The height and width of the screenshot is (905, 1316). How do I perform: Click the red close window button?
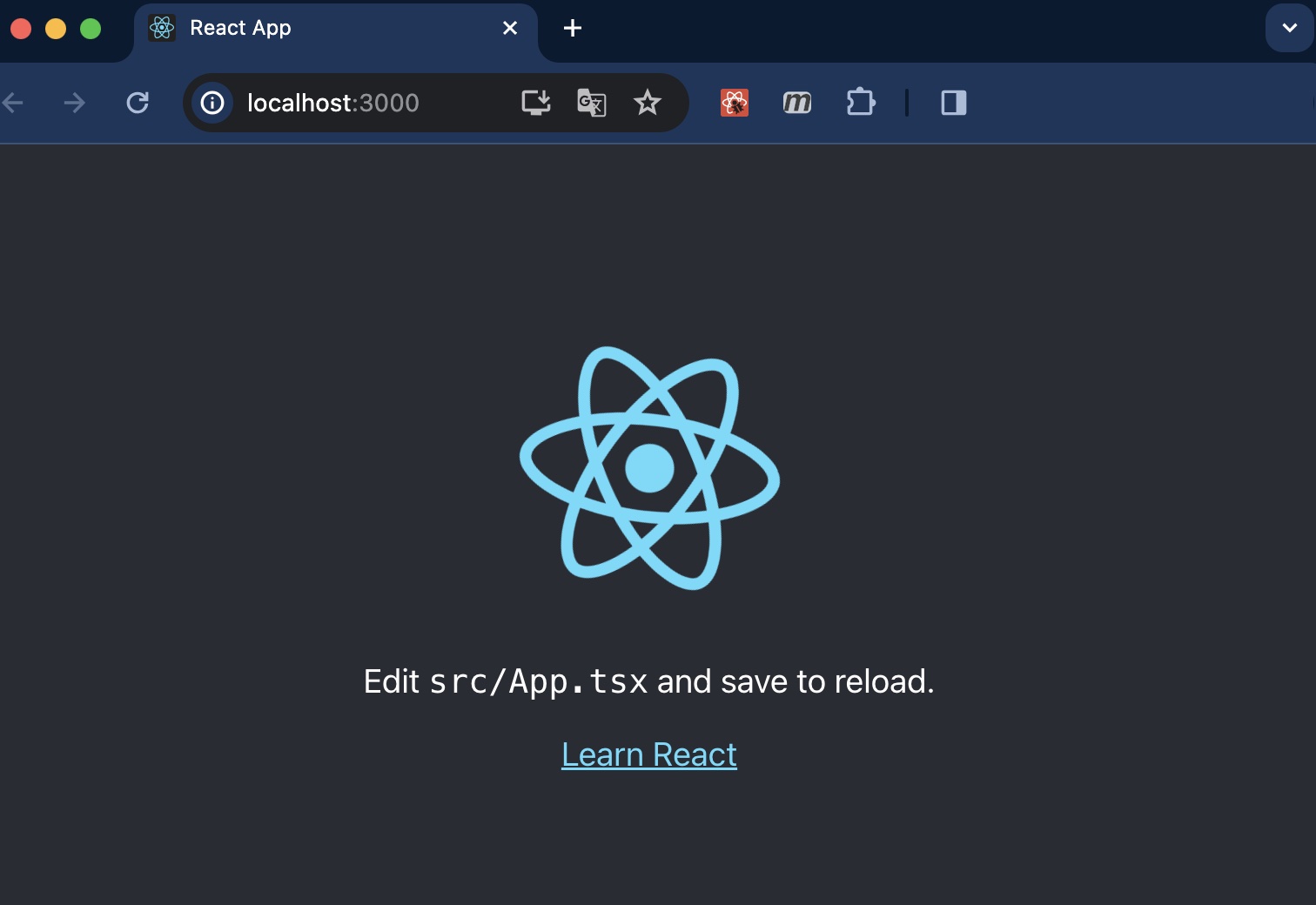click(21, 29)
